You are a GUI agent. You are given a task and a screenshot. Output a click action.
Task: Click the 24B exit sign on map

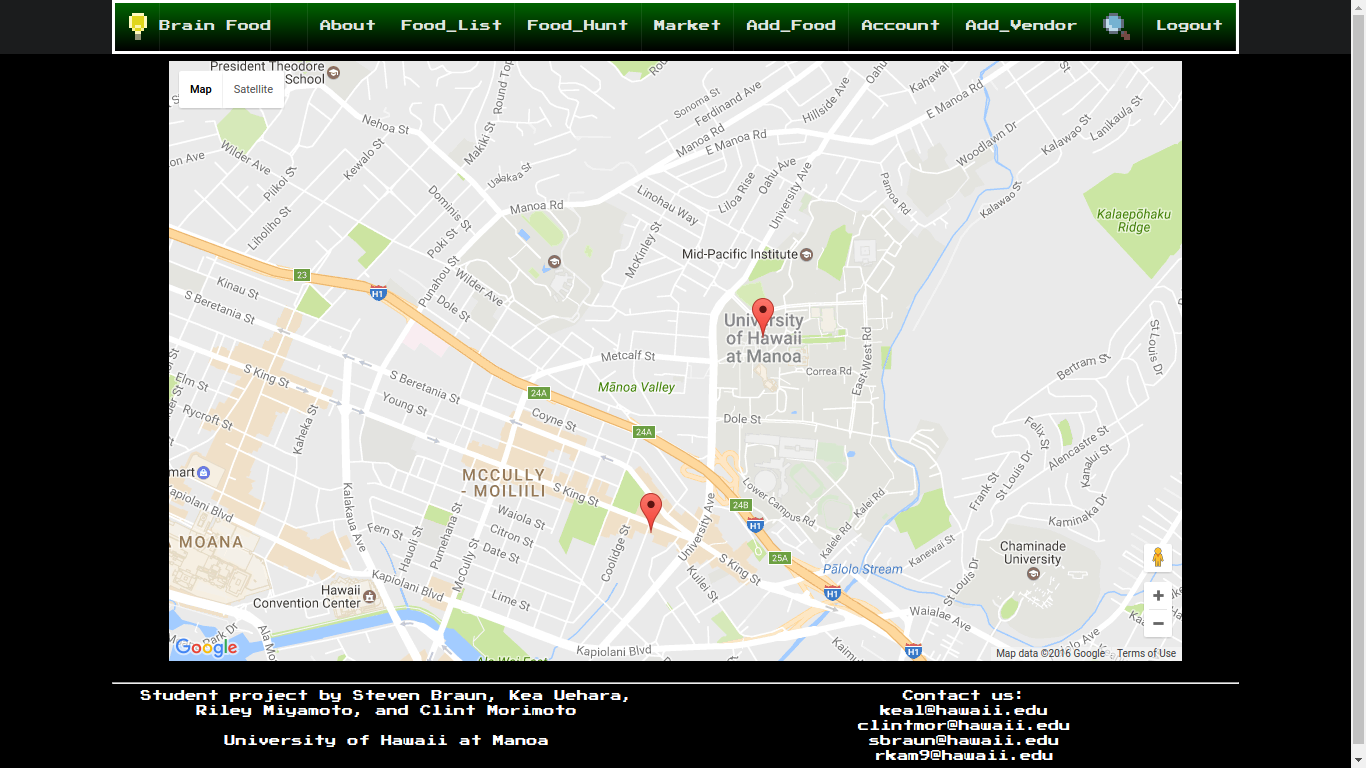pos(741,505)
